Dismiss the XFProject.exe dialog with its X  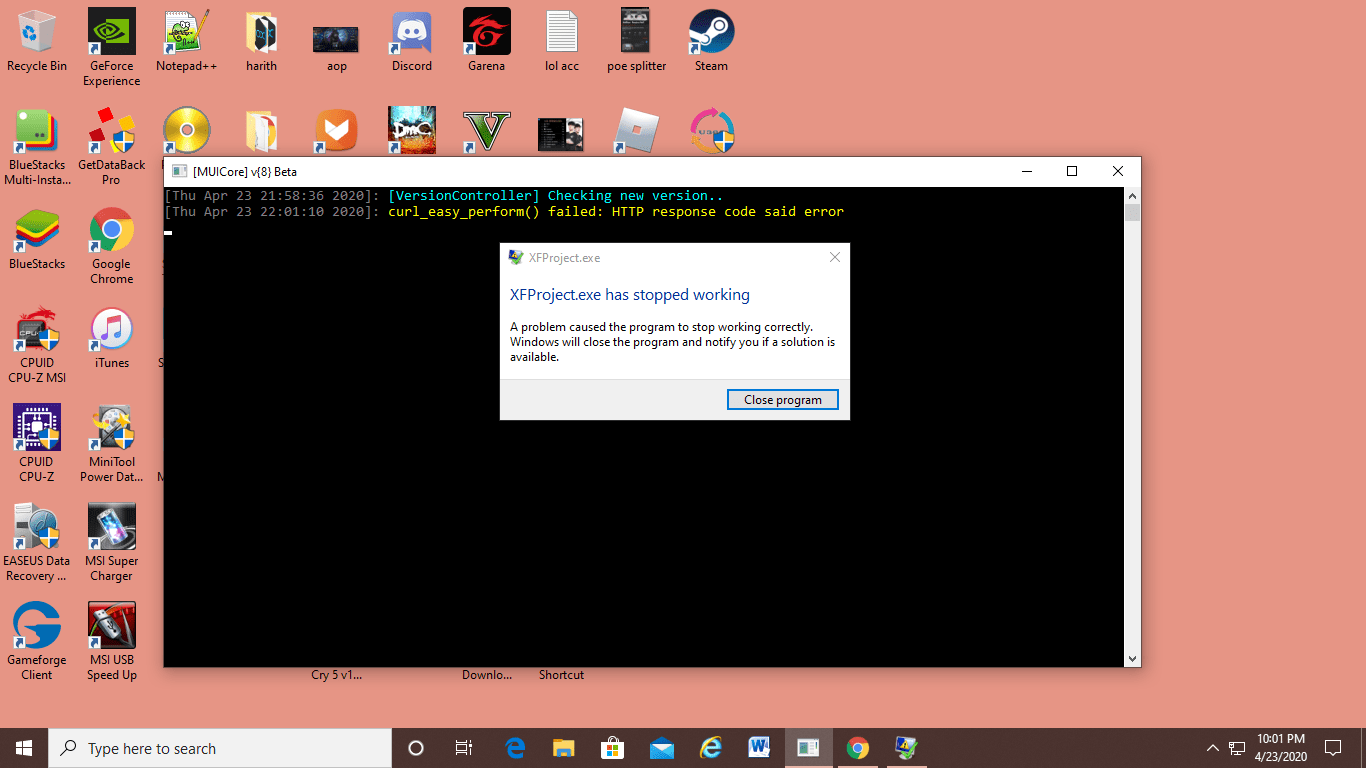coord(835,257)
